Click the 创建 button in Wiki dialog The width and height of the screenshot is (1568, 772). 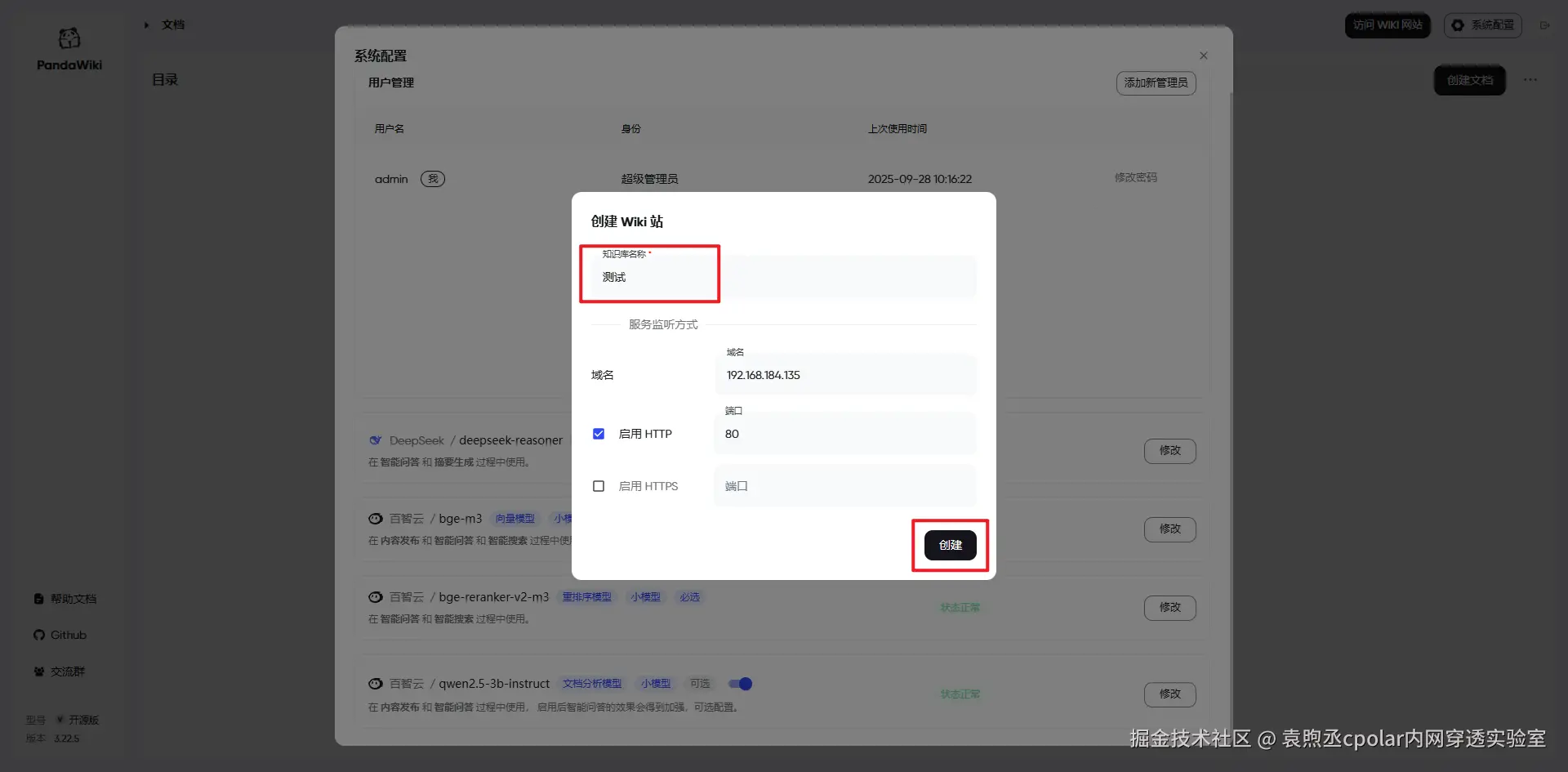(x=951, y=545)
